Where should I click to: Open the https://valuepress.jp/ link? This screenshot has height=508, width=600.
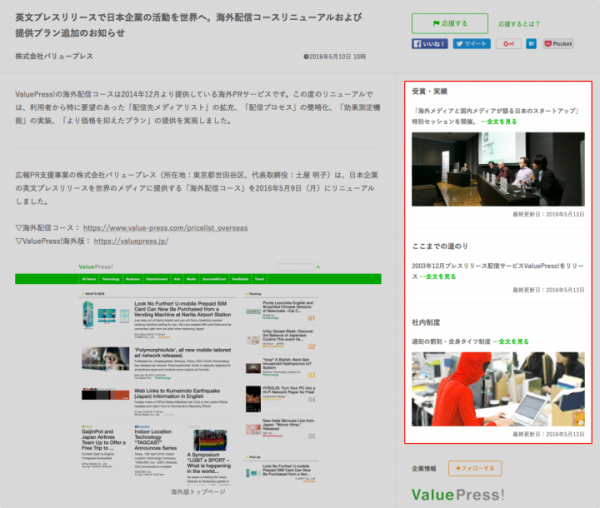coord(131,241)
